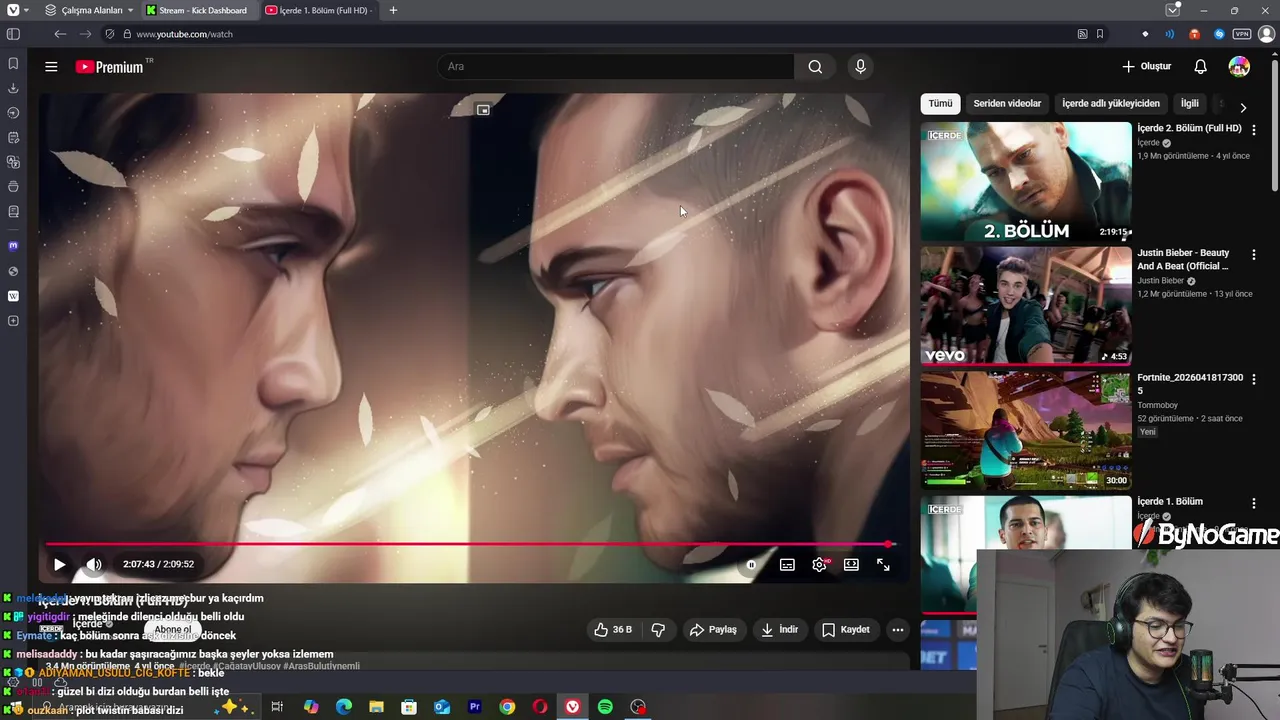This screenshot has width=1280, height=720.
Task: Open browser profile avatar in toolbar
Action: [x=1266, y=34]
